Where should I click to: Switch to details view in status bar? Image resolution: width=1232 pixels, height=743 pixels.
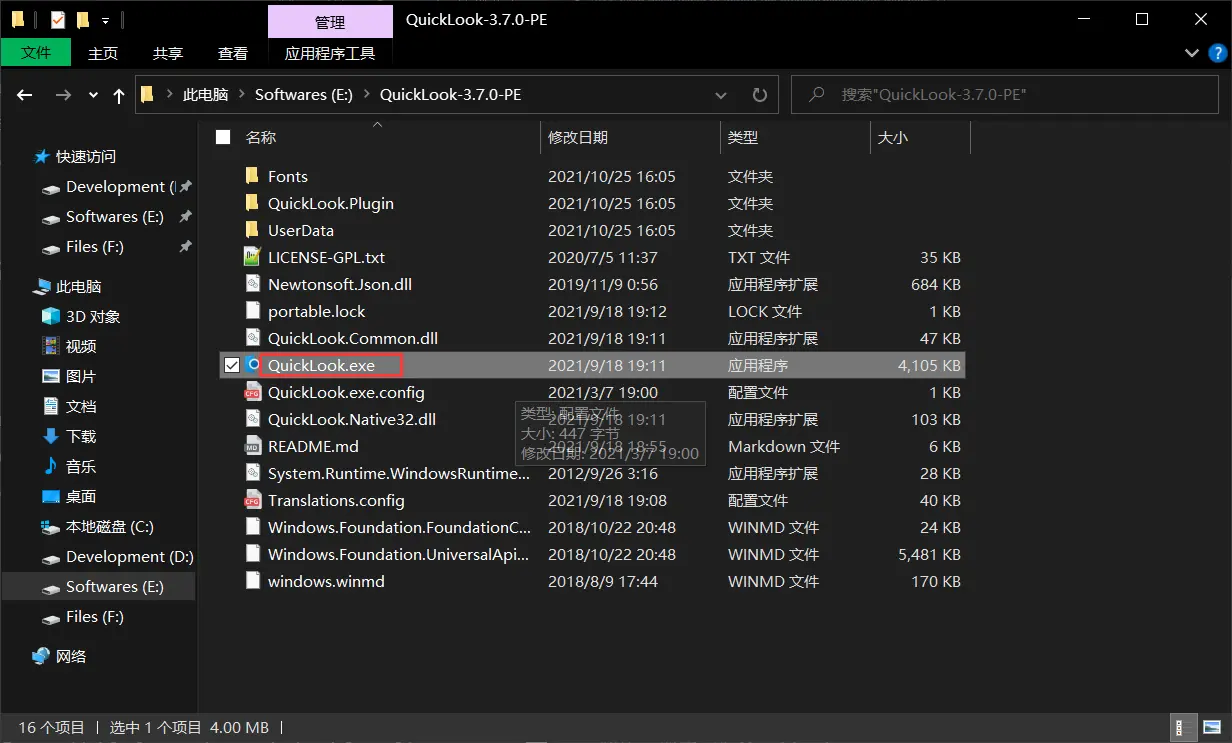tap(1181, 727)
